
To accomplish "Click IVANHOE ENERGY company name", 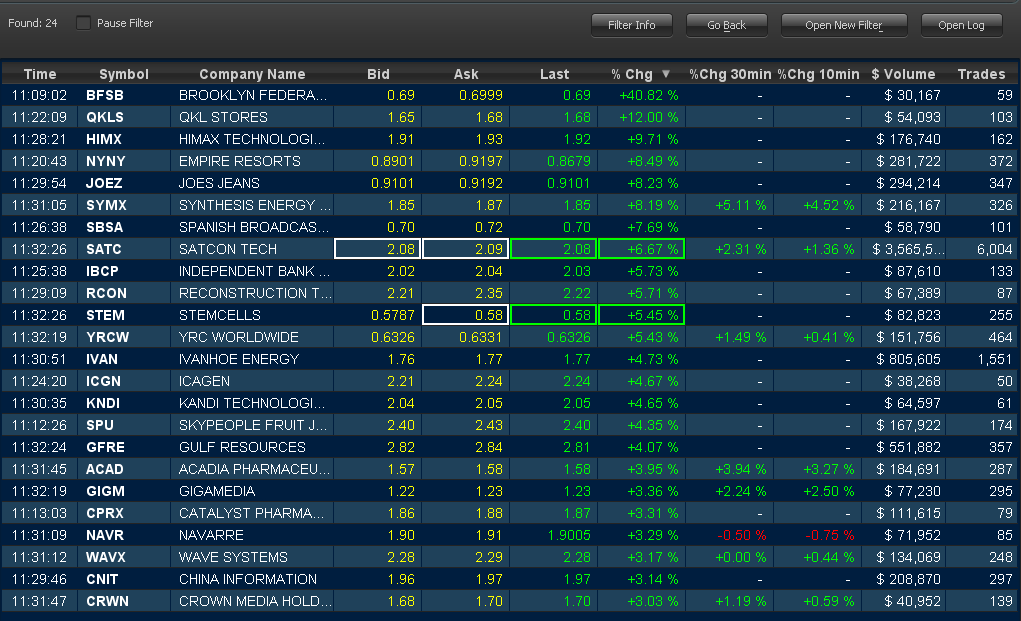I will tap(239, 359).
